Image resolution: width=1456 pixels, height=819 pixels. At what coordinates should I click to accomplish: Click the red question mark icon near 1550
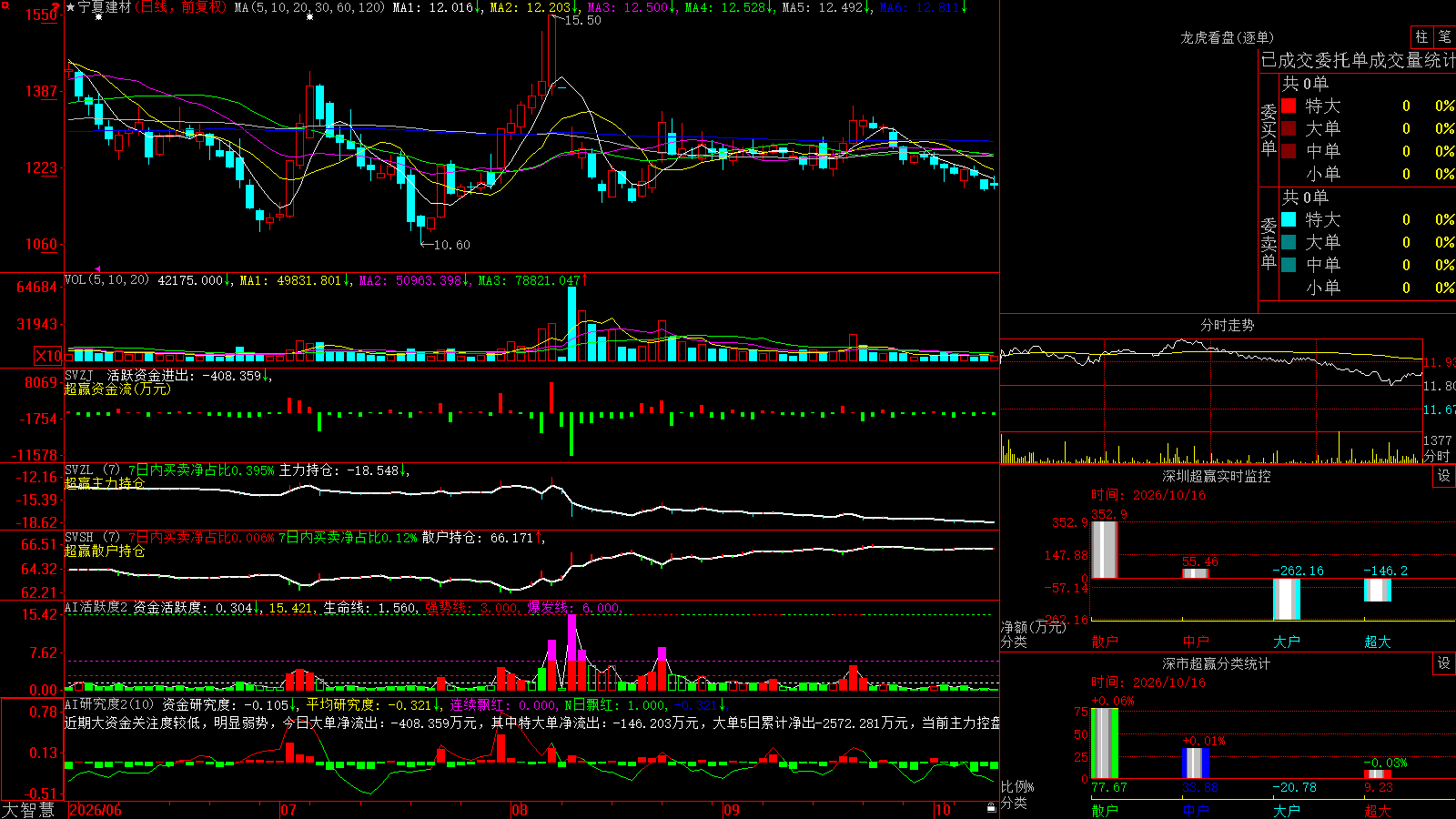click(56, 6)
